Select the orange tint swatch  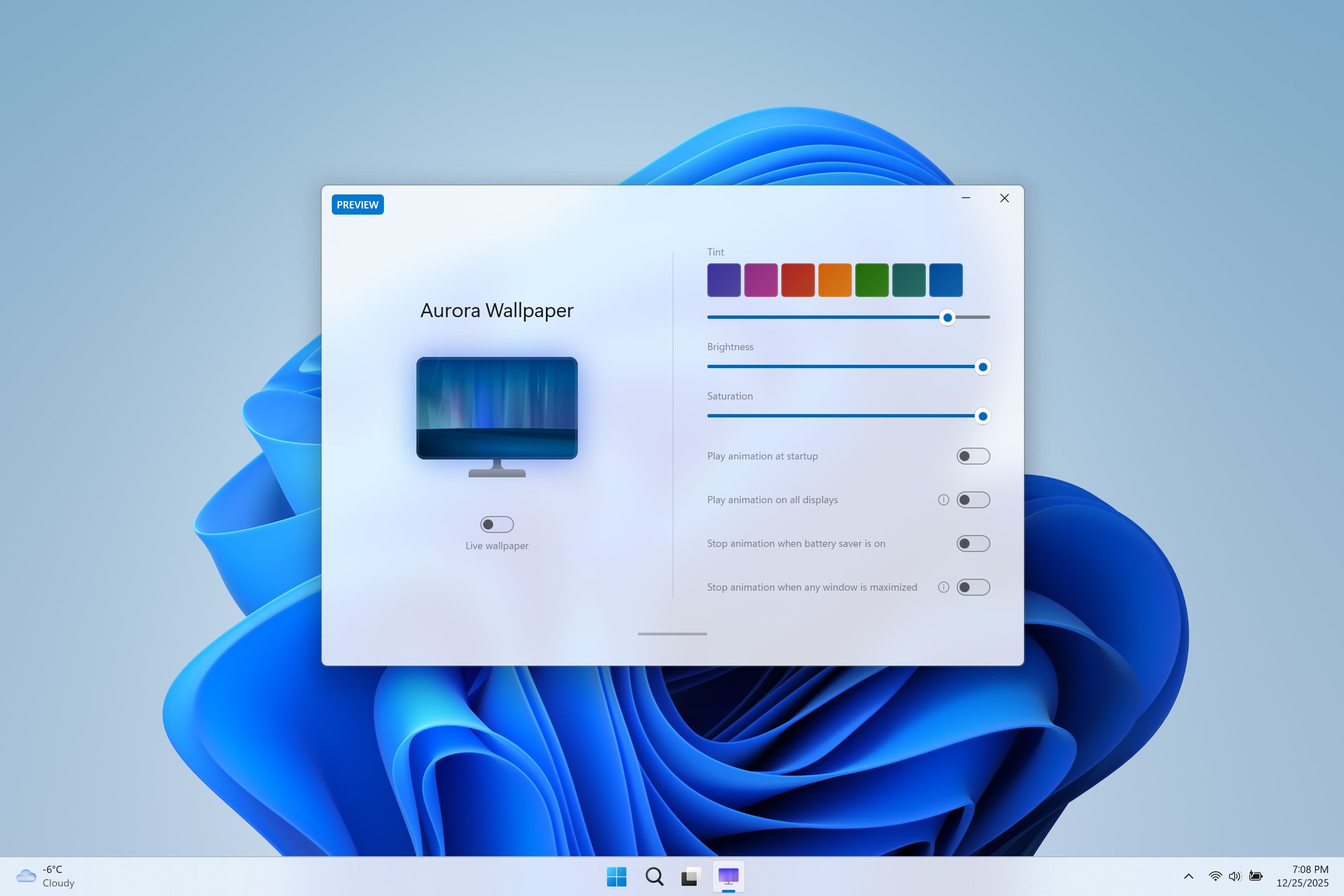(x=835, y=281)
